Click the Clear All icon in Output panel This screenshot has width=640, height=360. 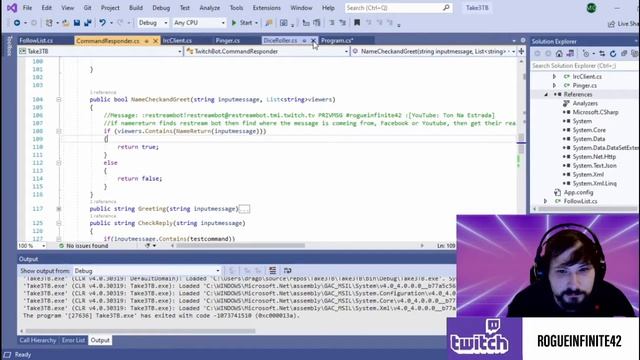273,271
